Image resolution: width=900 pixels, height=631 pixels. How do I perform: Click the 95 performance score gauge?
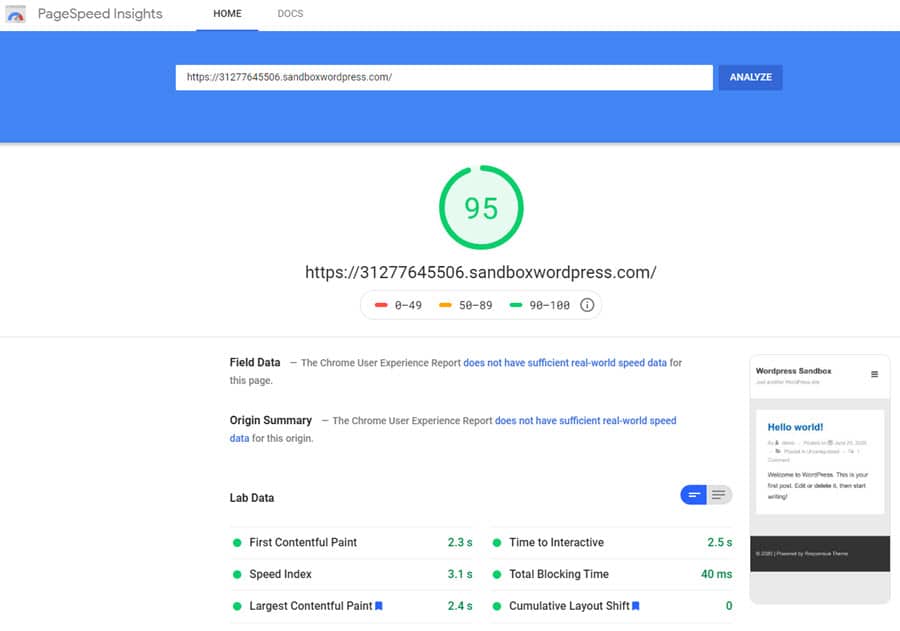[x=481, y=207]
